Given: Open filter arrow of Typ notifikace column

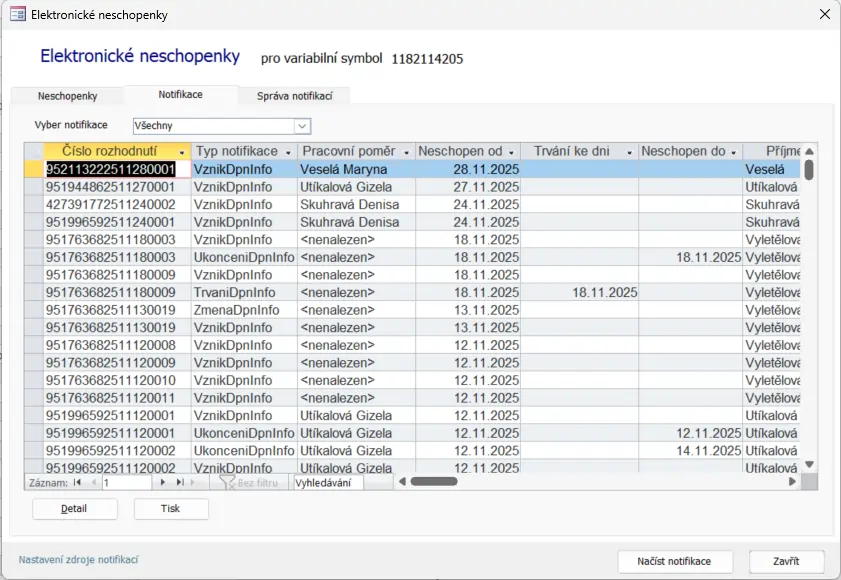Looking at the screenshot, I should click(x=287, y=152).
